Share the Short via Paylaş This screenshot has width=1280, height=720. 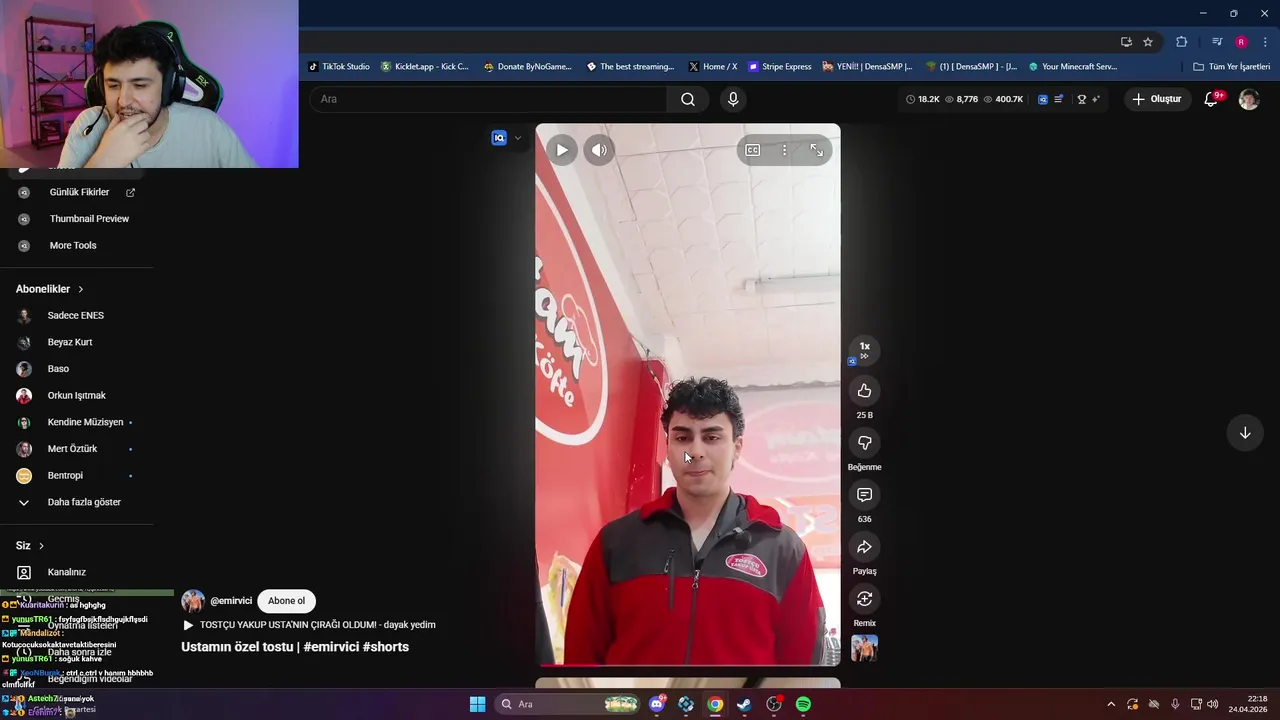pyautogui.click(x=865, y=547)
